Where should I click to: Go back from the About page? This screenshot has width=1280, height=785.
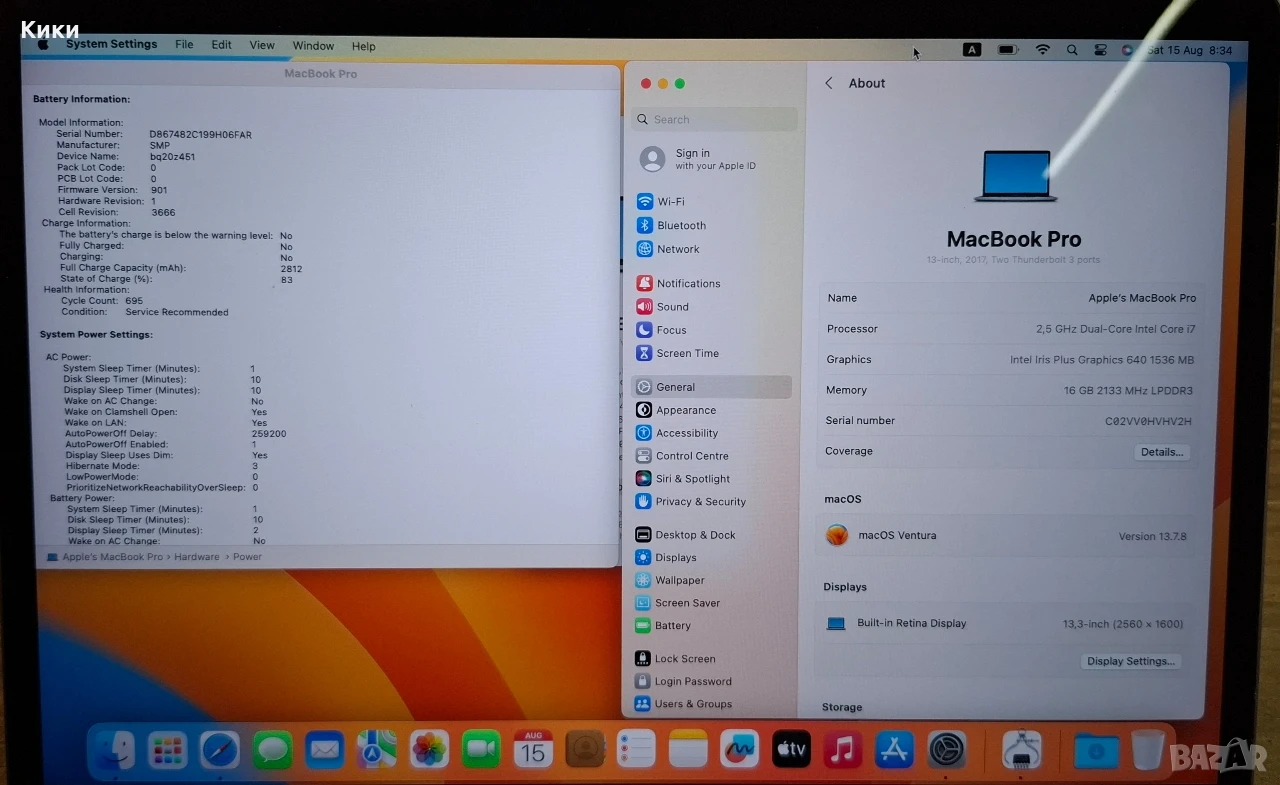pos(829,84)
